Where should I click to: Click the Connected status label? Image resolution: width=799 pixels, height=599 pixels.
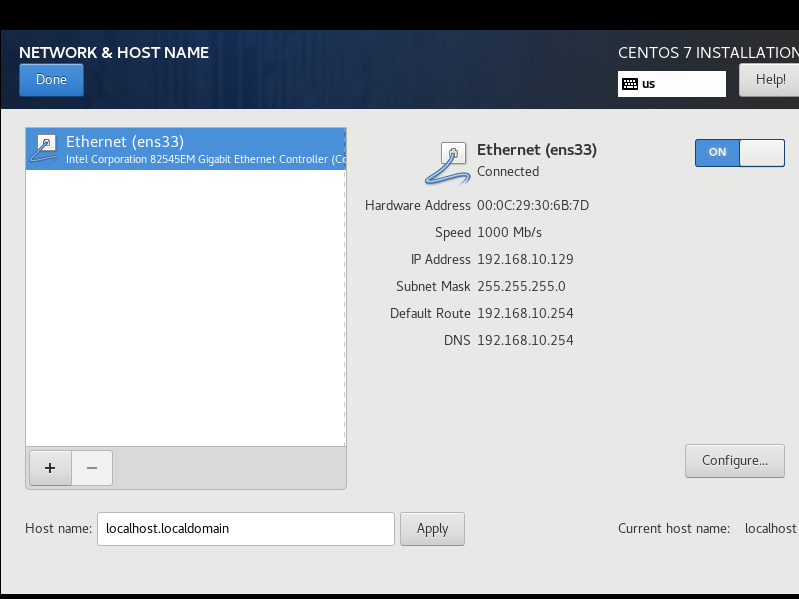pyautogui.click(x=508, y=172)
